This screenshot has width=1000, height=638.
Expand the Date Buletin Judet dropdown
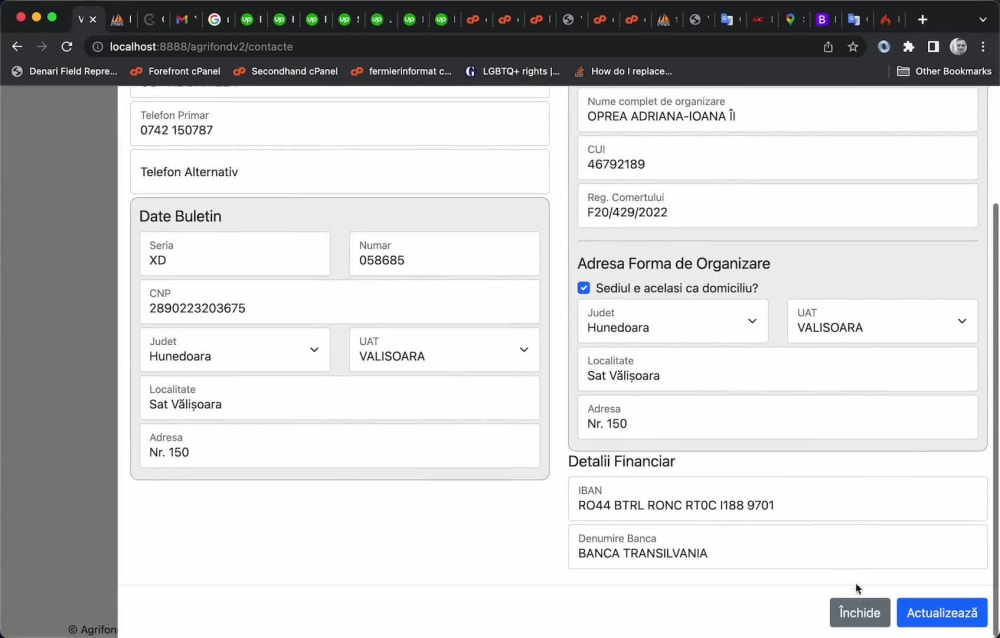[x=235, y=350]
